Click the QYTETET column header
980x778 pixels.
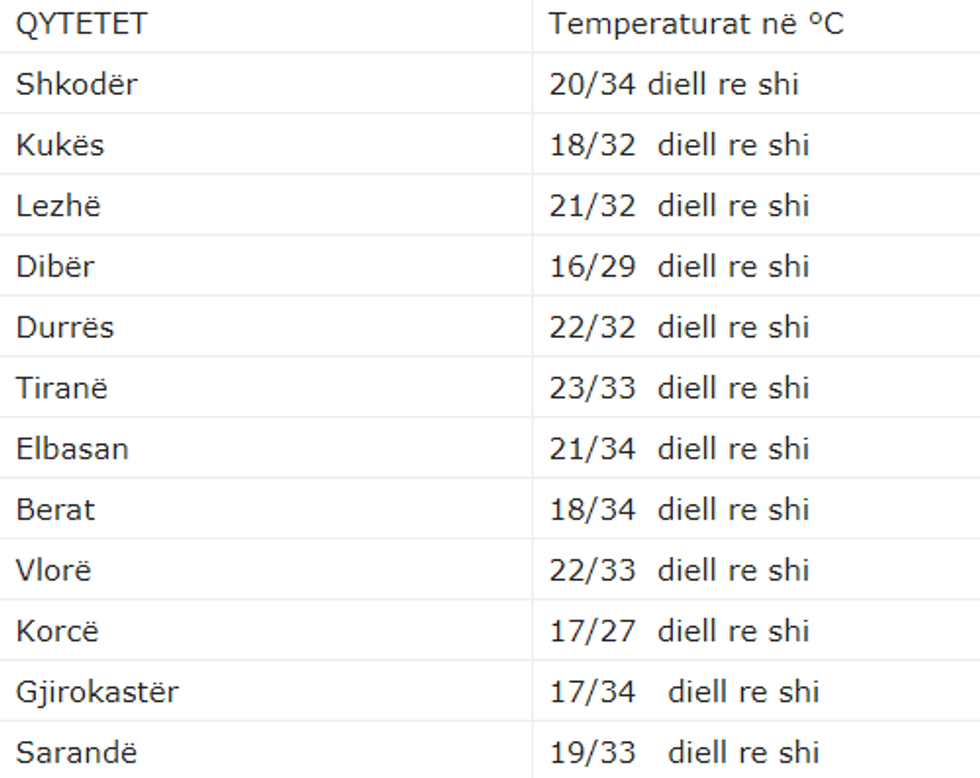81,24
